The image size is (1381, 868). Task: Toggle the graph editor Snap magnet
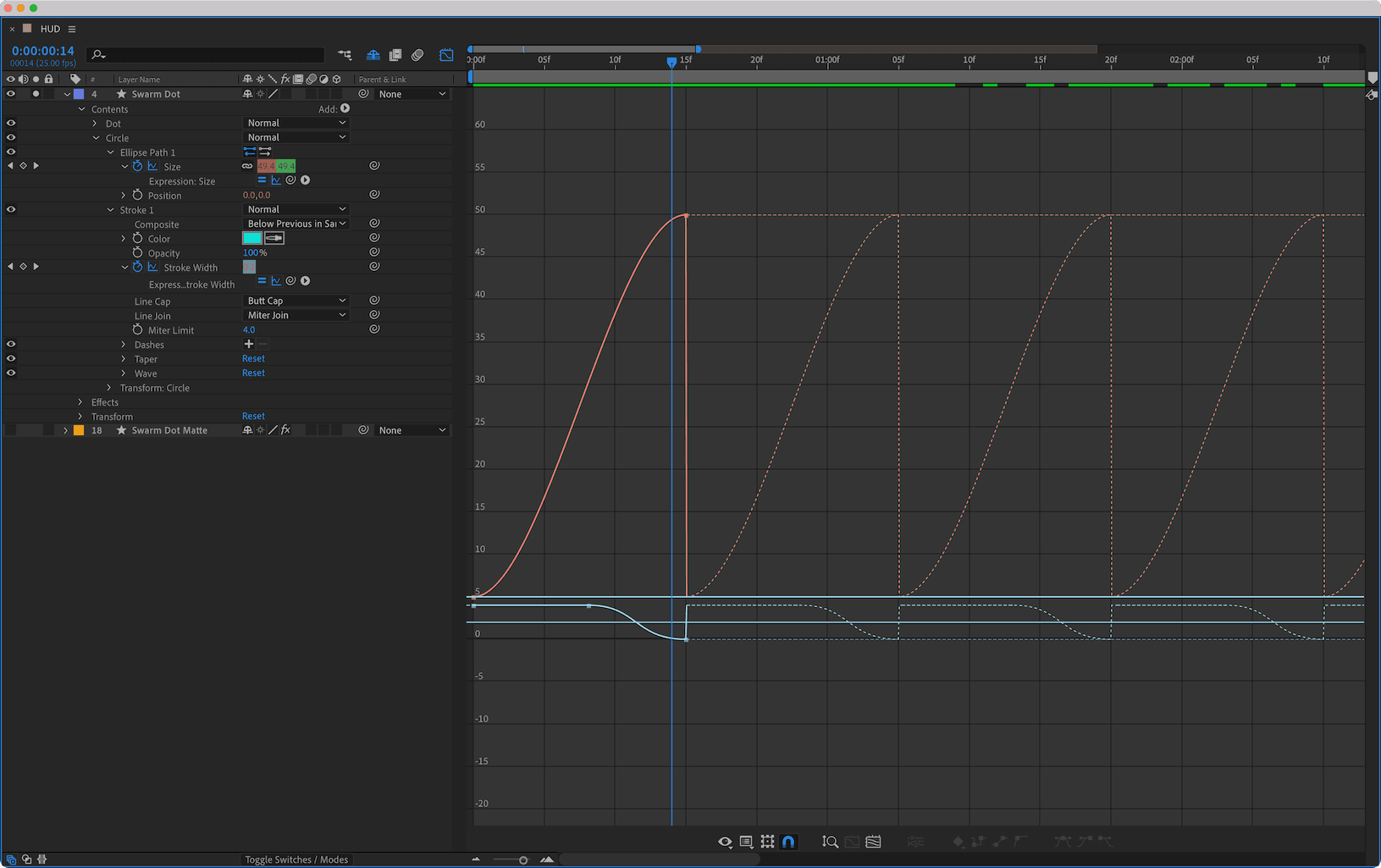click(x=788, y=842)
